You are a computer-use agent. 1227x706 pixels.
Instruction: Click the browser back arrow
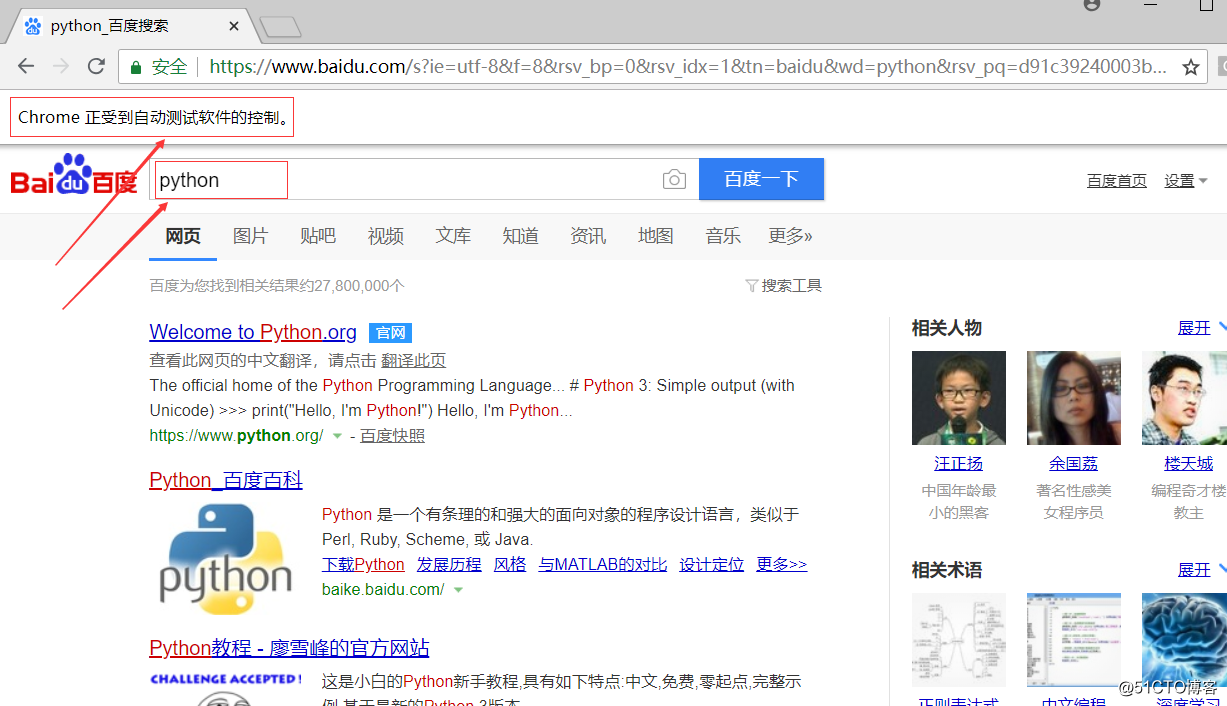pyautogui.click(x=26, y=66)
